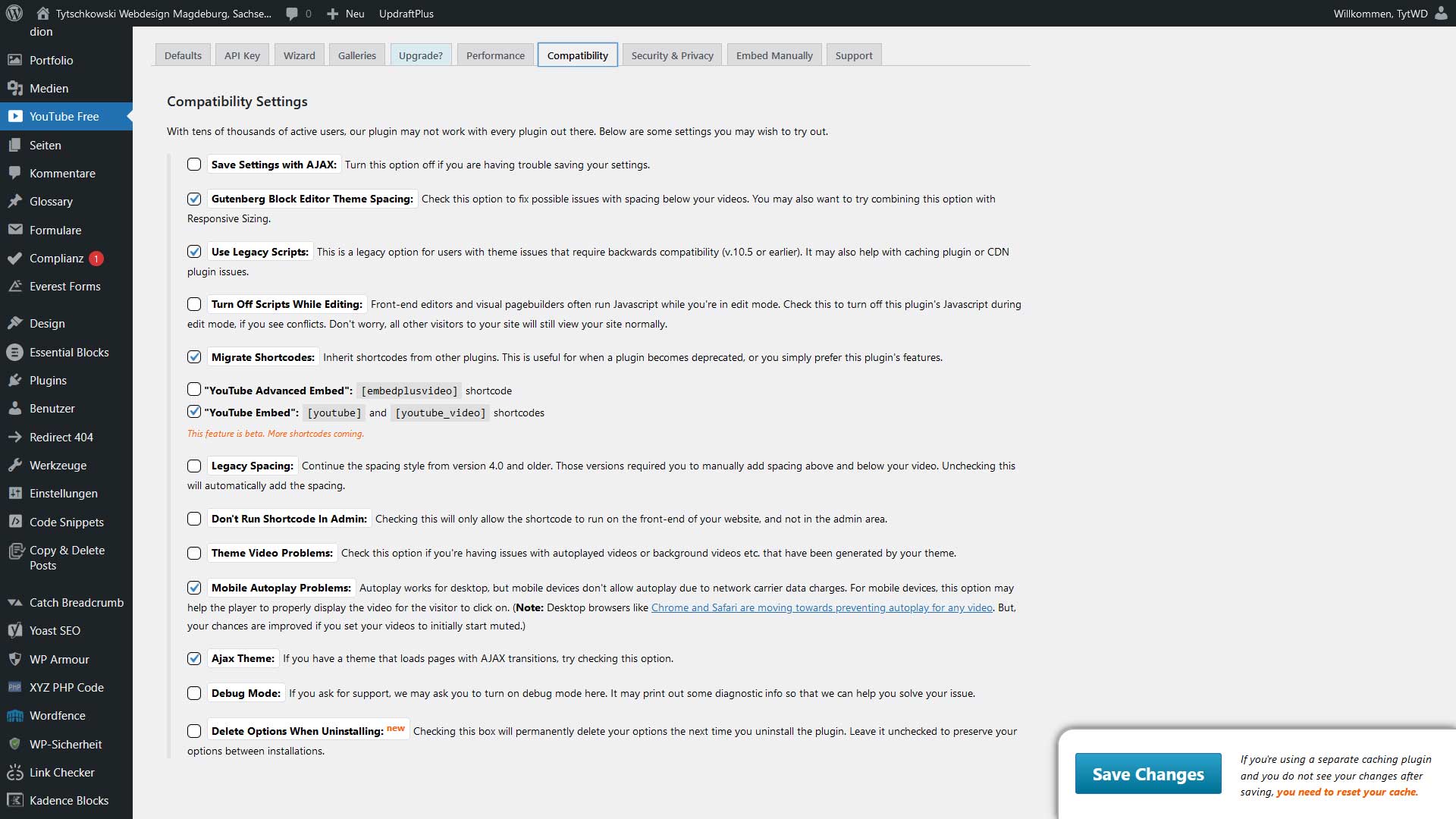Open the comments bubble icon in admin bar
Image resolution: width=1456 pixels, height=819 pixels.
tap(292, 14)
